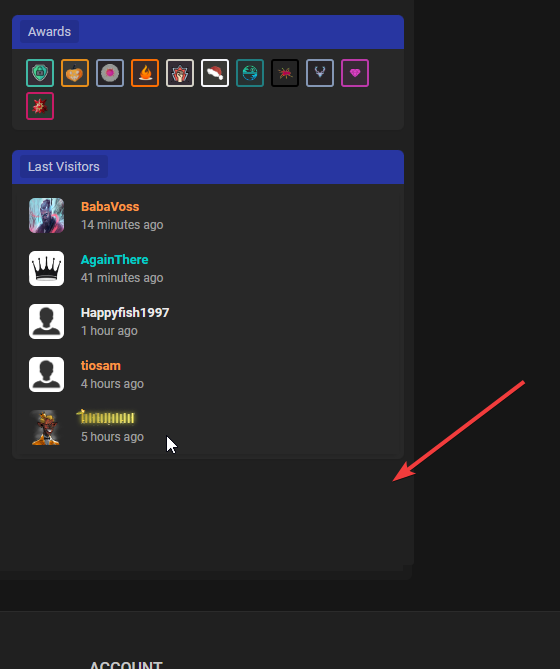Click the red burst award in second row

pos(40,106)
